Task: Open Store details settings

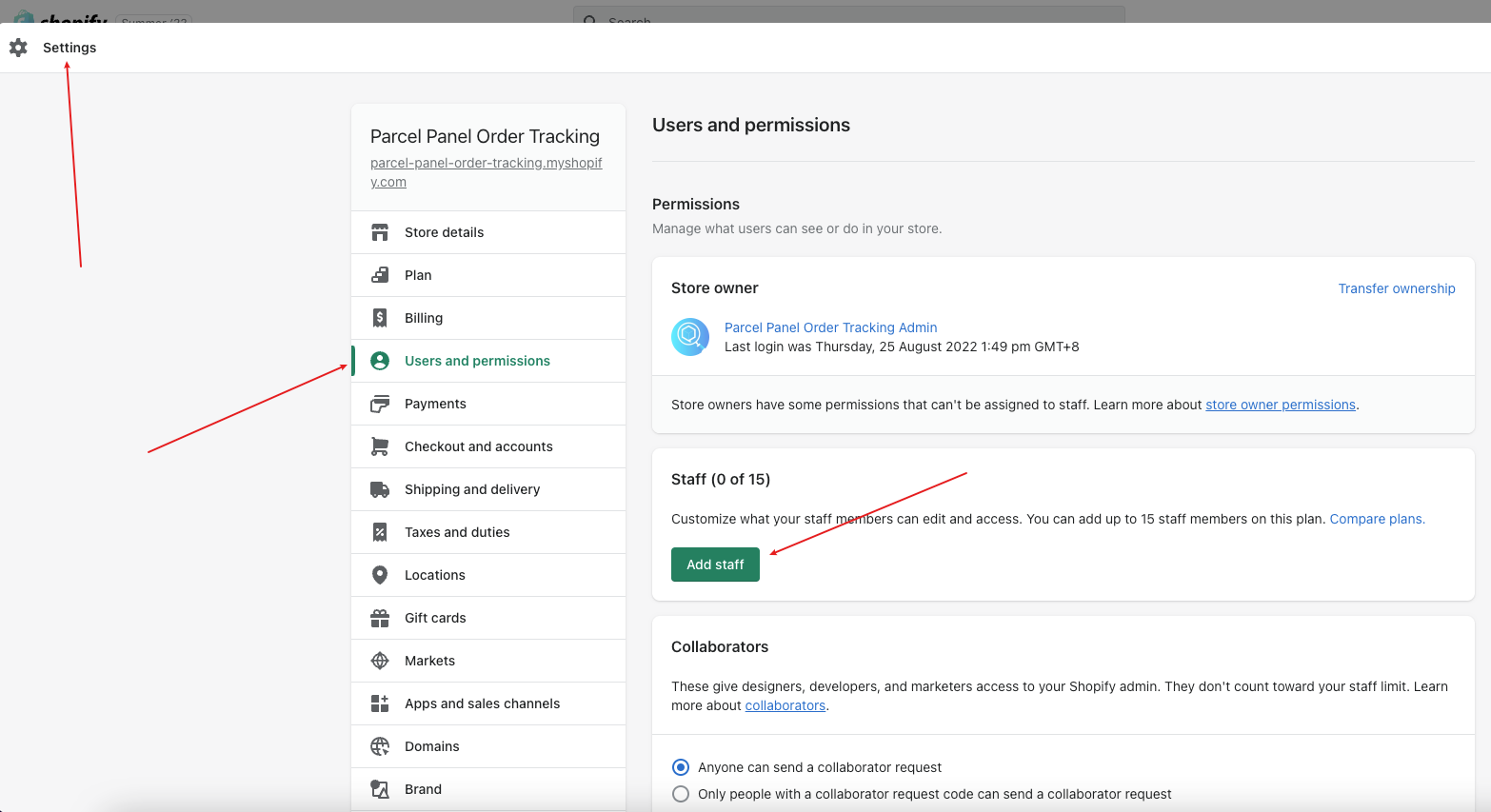Action: tap(488, 232)
